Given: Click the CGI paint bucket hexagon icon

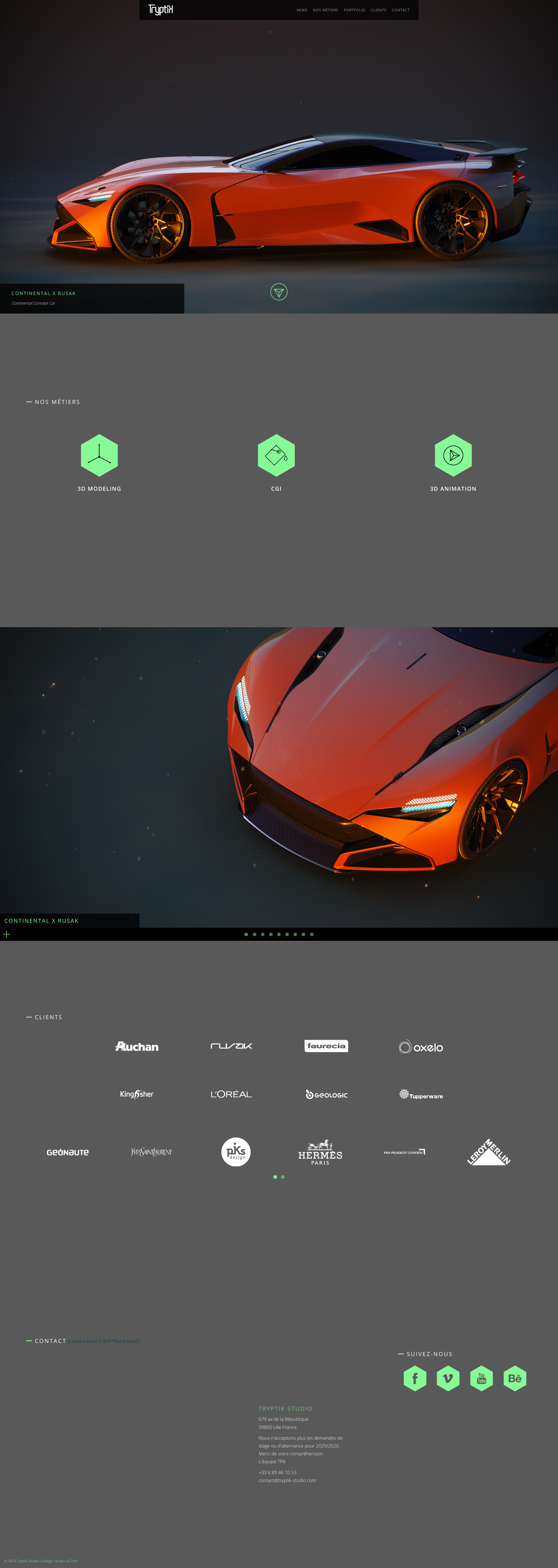Looking at the screenshot, I should pyautogui.click(x=277, y=455).
